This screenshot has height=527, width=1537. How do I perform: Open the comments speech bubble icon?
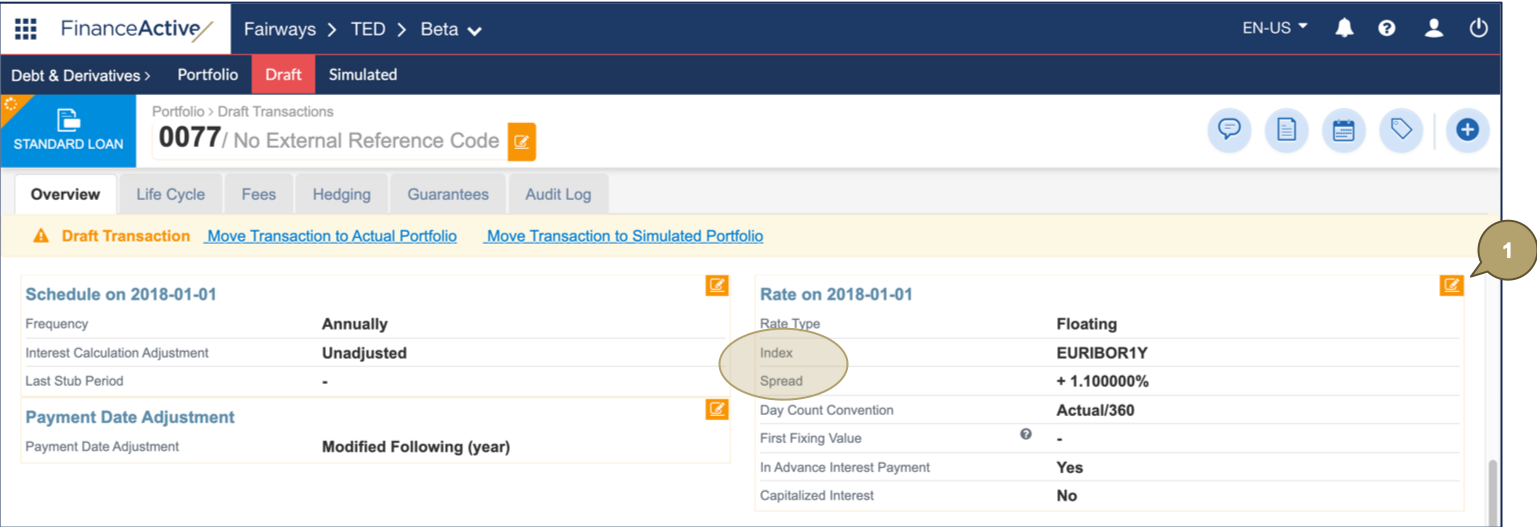point(1229,130)
